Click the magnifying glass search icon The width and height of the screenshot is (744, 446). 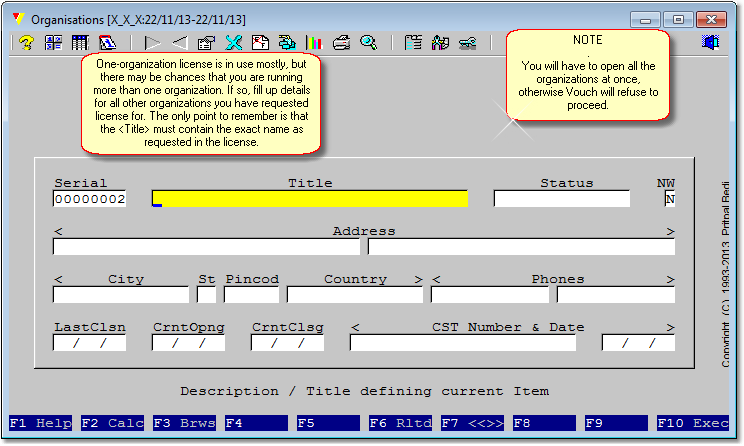pos(369,43)
